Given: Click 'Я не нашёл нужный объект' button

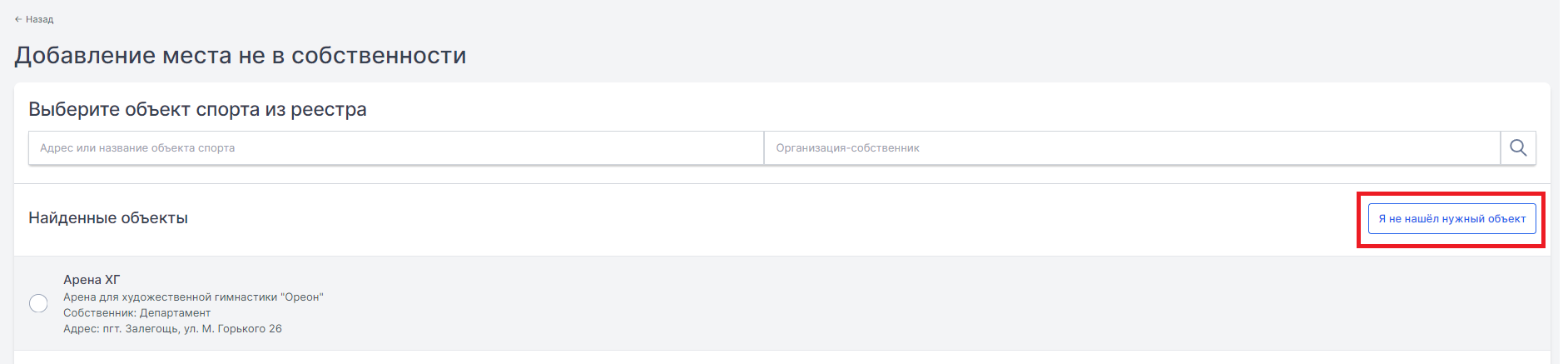Looking at the screenshot, I should tap(1451, 219).
